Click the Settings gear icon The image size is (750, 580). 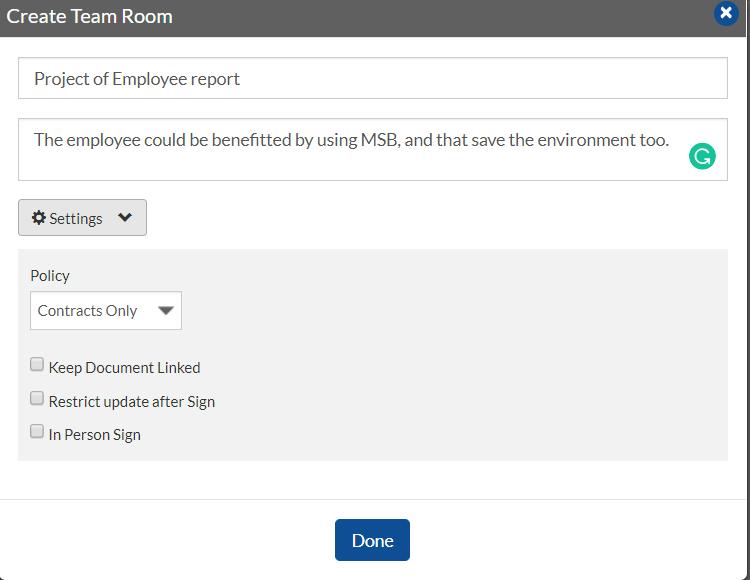[x=39, y=218]
